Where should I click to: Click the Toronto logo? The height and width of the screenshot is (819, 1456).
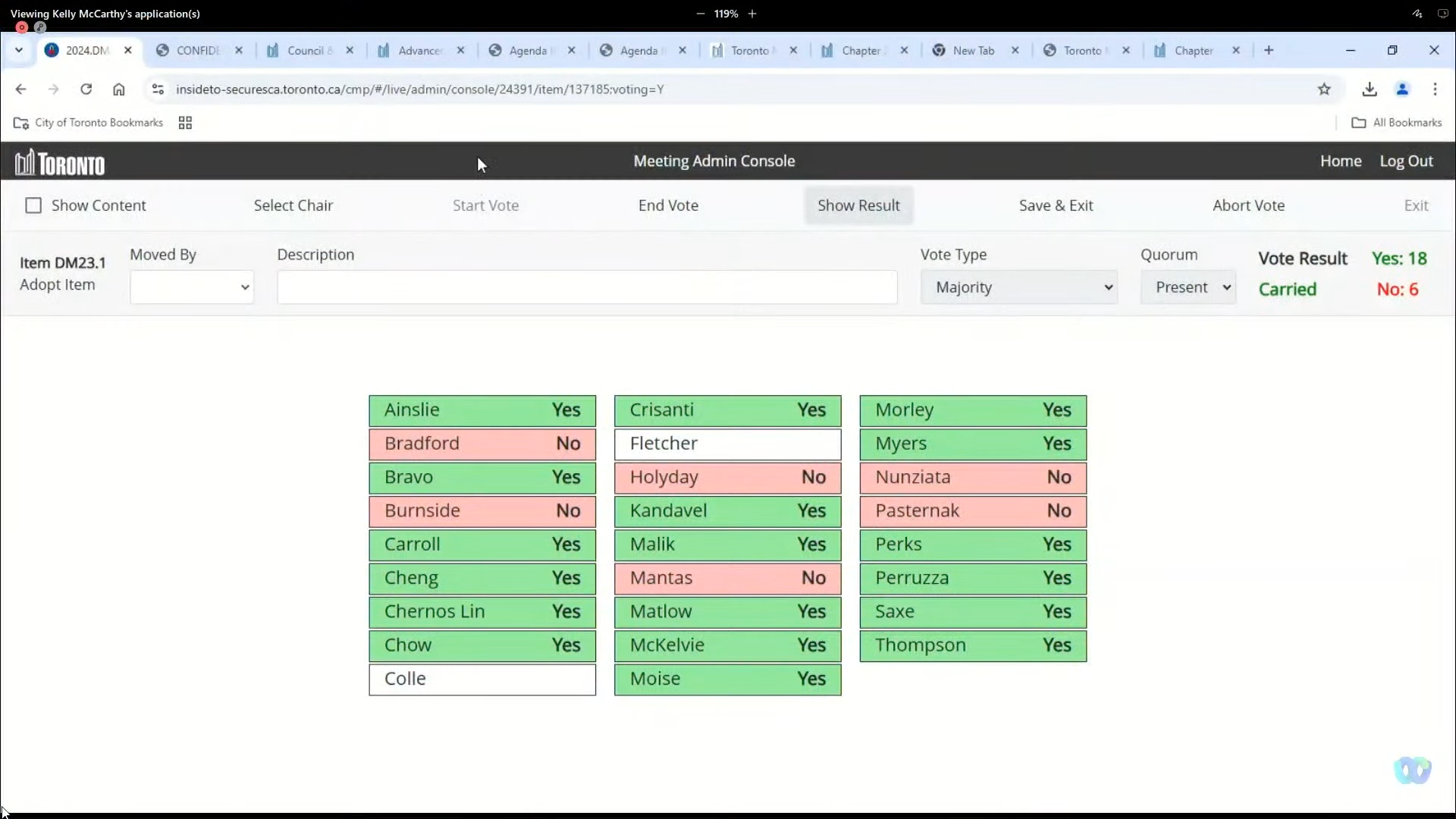pyautogui.click(x=60, y=162)
